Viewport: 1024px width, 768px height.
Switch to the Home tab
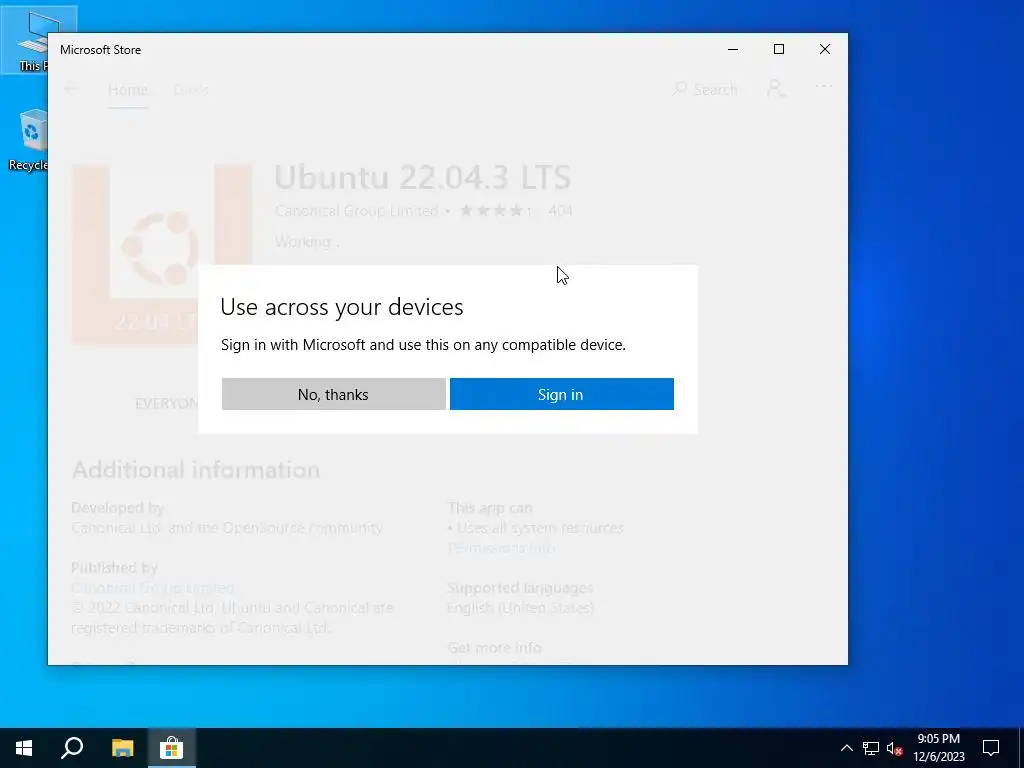pos(128,89)
